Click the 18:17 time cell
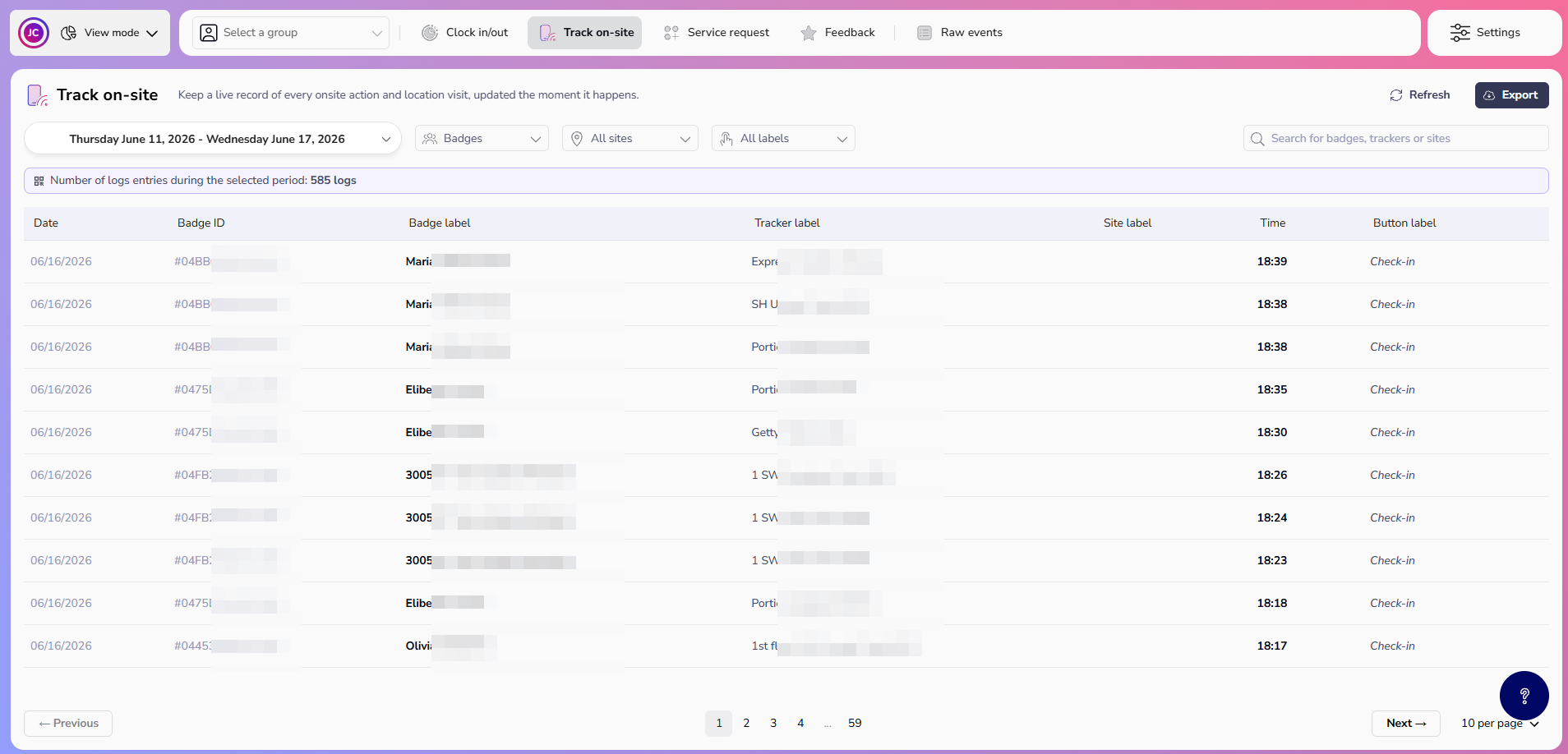 pos(1272,646)
